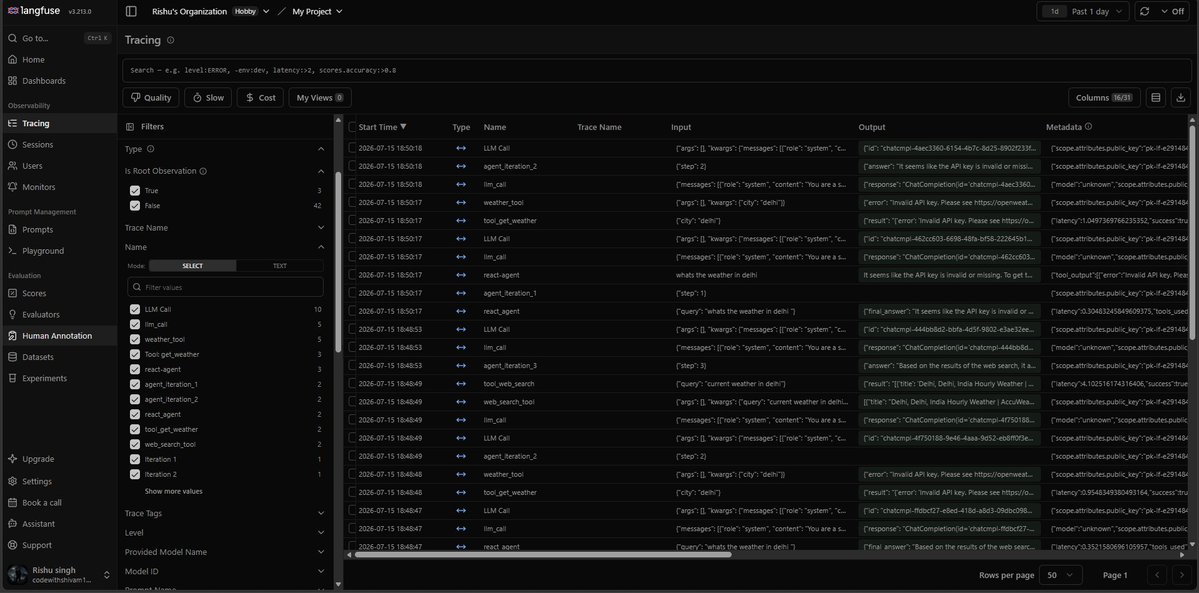Open Go to search in sidebar
1199x593 pixels.
tap(59, 37)
